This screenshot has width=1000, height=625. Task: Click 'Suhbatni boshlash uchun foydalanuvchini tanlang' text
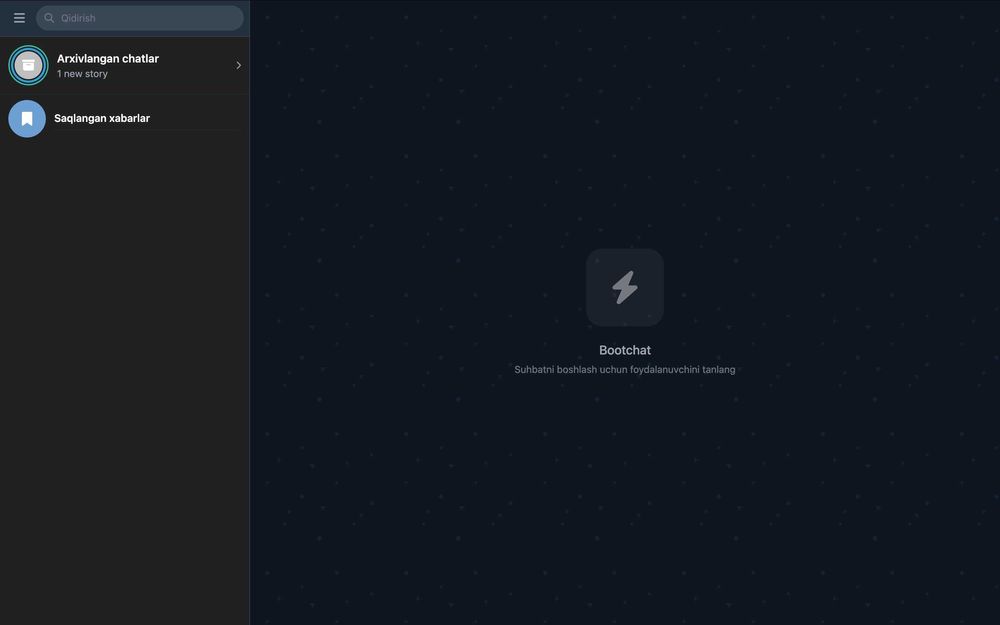point(625,370)
